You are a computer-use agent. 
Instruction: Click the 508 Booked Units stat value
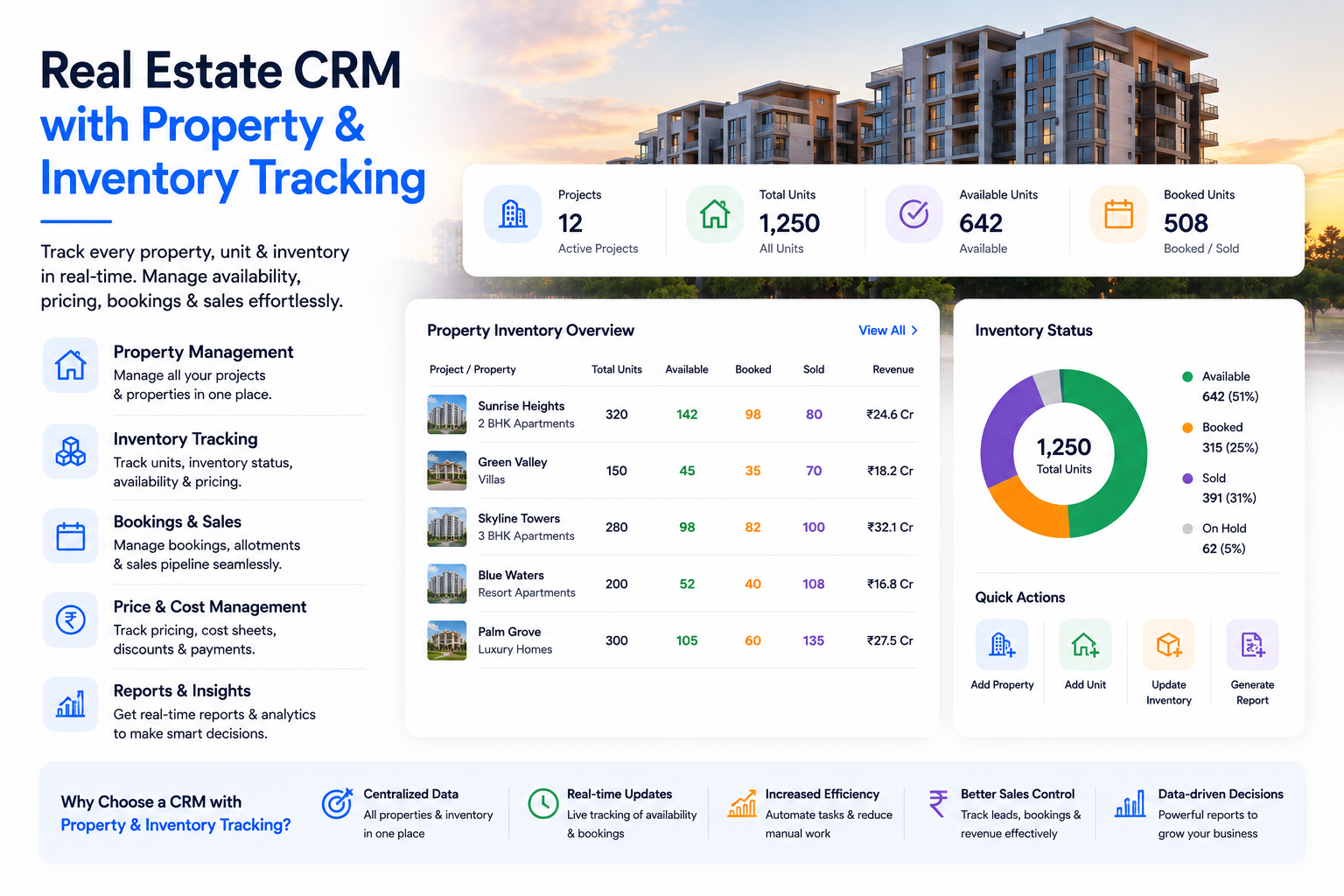click(x=1186, y=223)
